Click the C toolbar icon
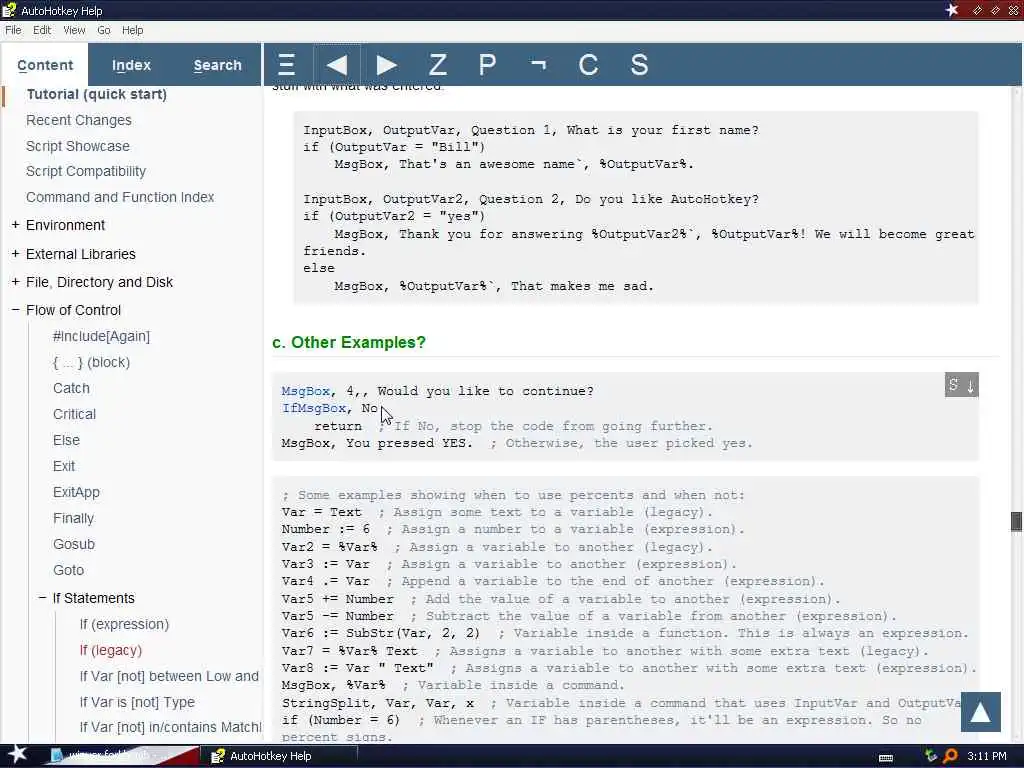 coord(588,65)
